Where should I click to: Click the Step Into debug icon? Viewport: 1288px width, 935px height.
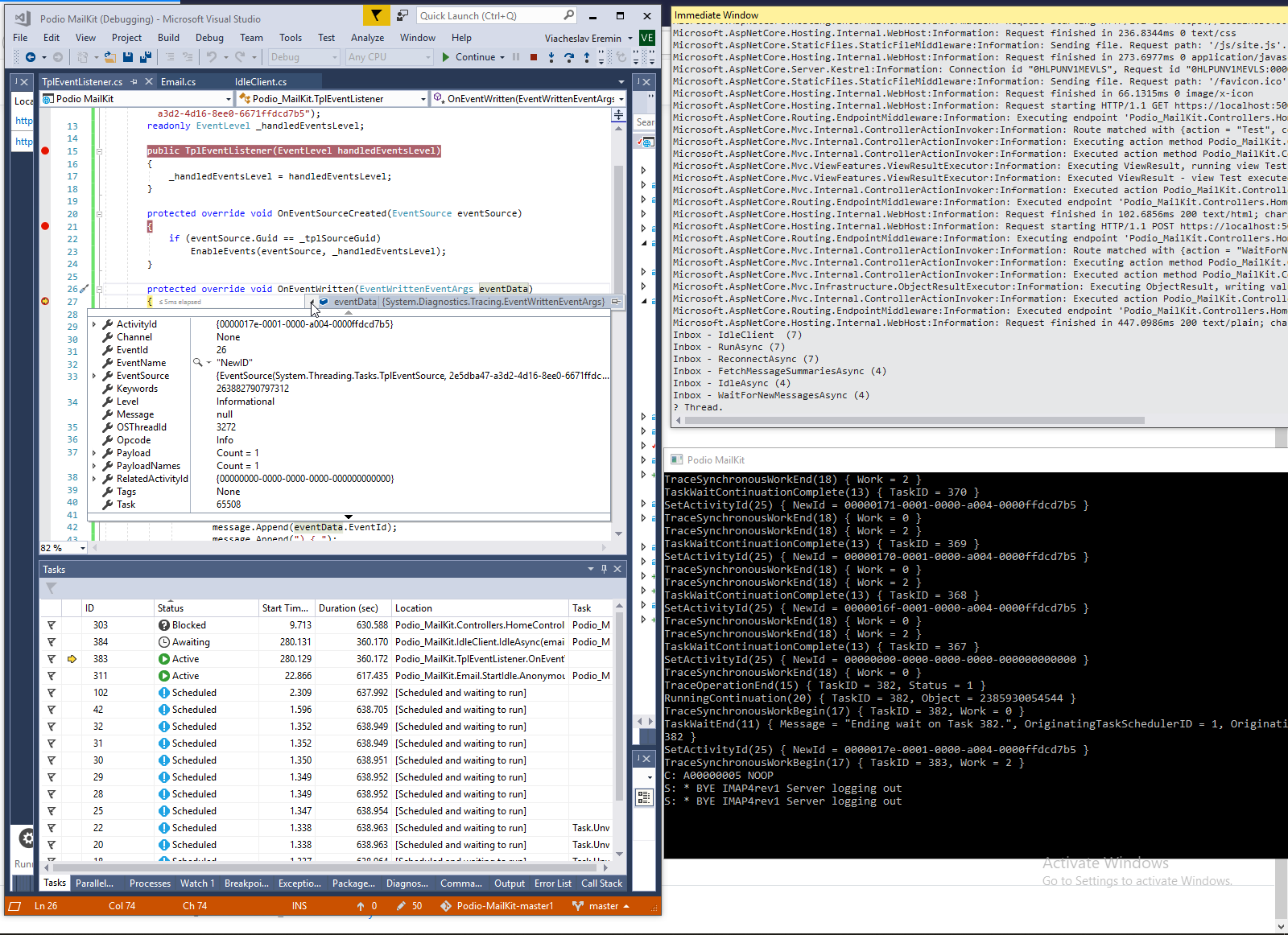551,57
